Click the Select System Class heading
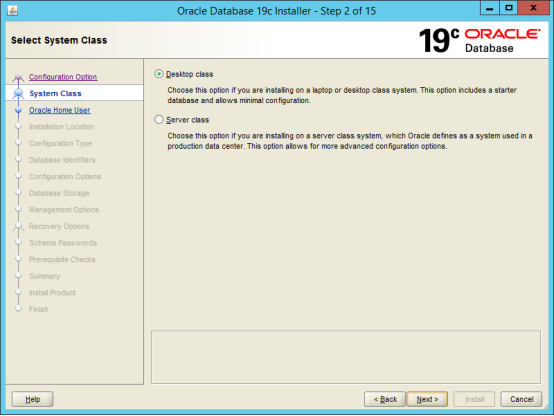Viewport: 554px width, 416px height. pos(59,40)
